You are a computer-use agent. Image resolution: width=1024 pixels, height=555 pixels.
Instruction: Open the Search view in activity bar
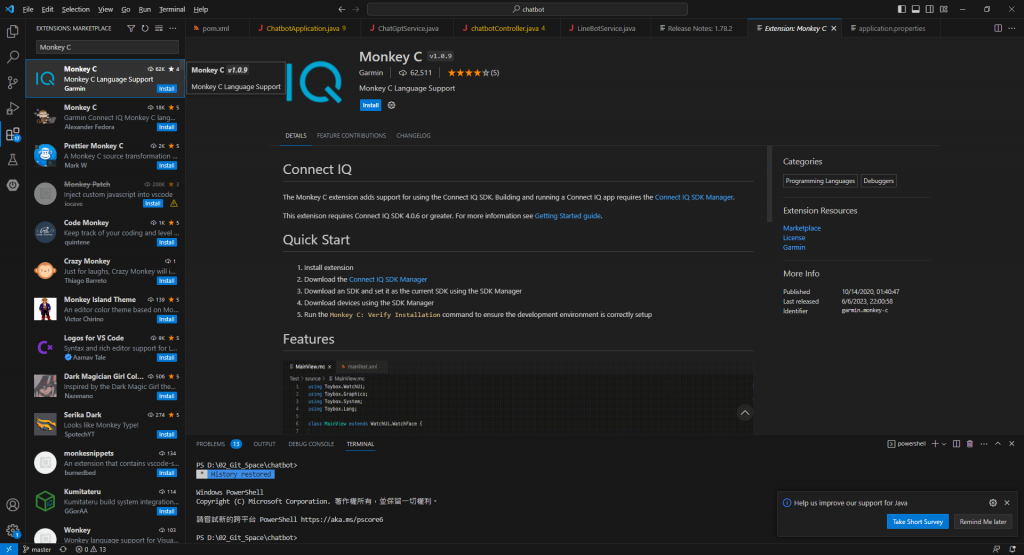[12, 57]
